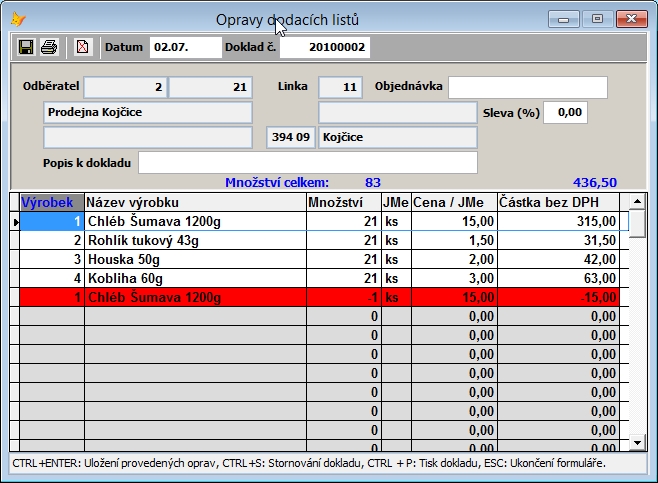This screenshot has width=658, height=483.
Task: Select the Kobliha 60g product cell
Action: click(196, 278)
